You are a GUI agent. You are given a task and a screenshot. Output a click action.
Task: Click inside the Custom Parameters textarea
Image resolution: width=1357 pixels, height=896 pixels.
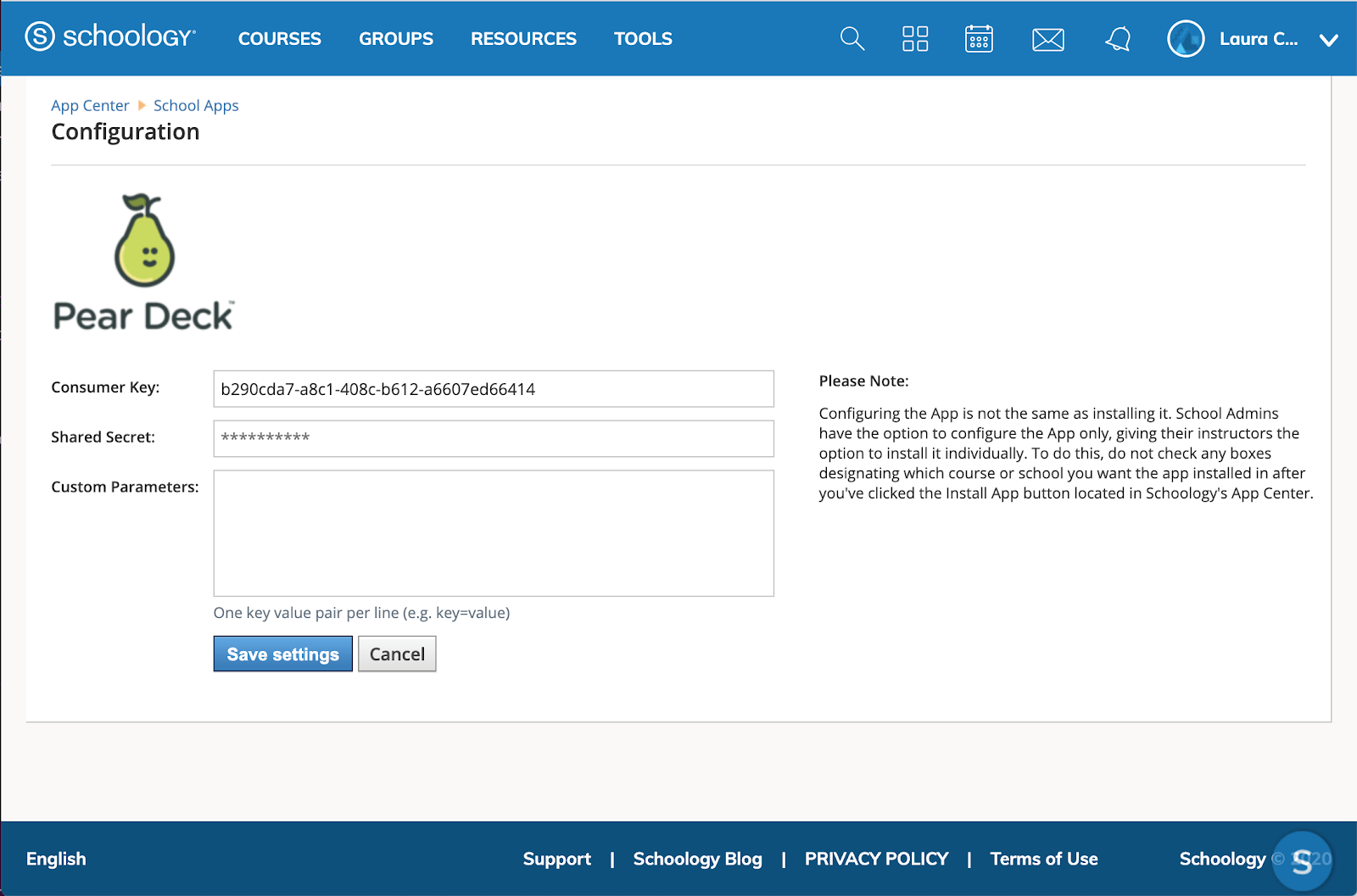pos(494,533)
